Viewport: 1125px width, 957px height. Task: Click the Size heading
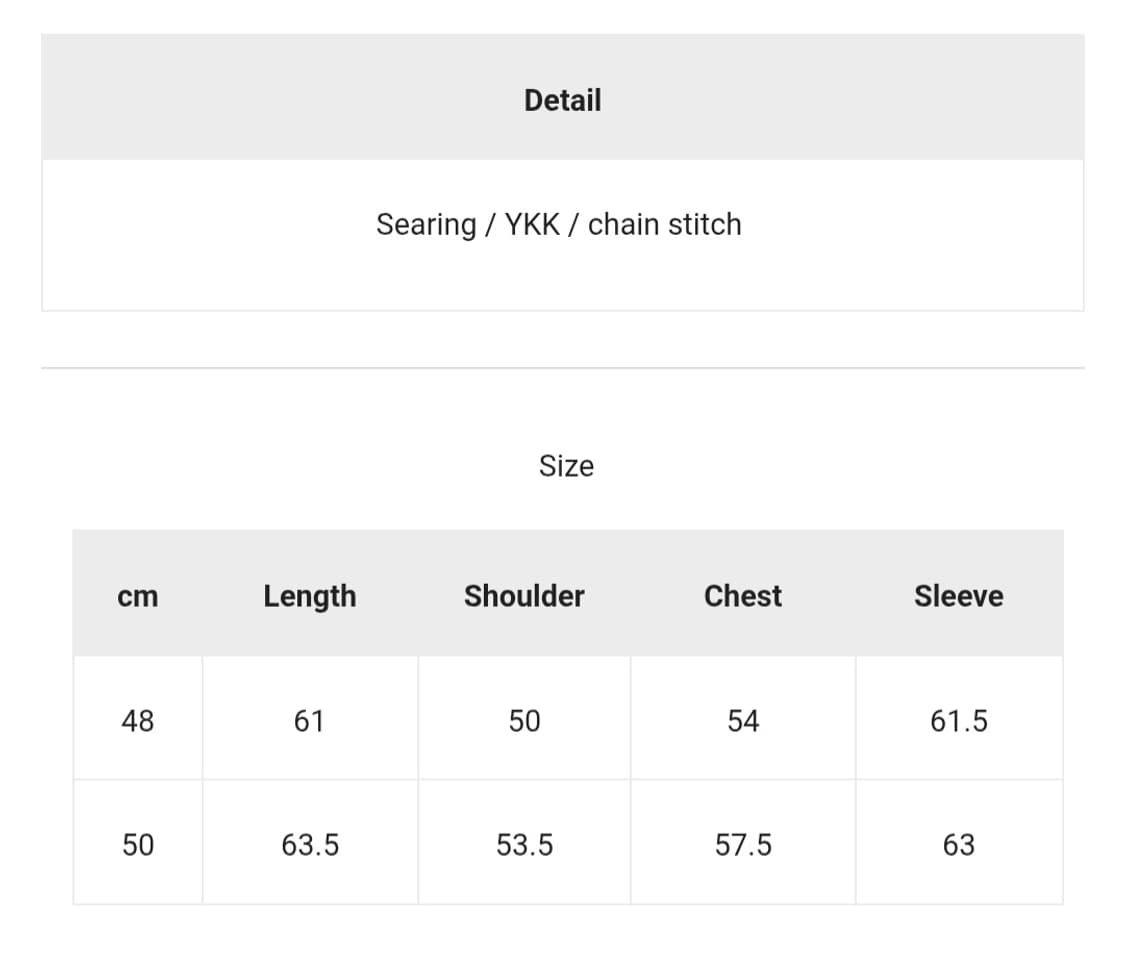(x=566, y=466)
